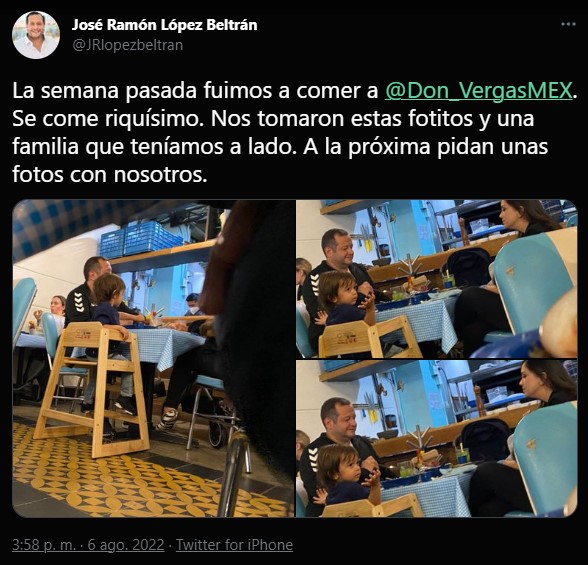Click the 3:58 p. m. timestamp link
588x565 pixels.
coord(44,544)
